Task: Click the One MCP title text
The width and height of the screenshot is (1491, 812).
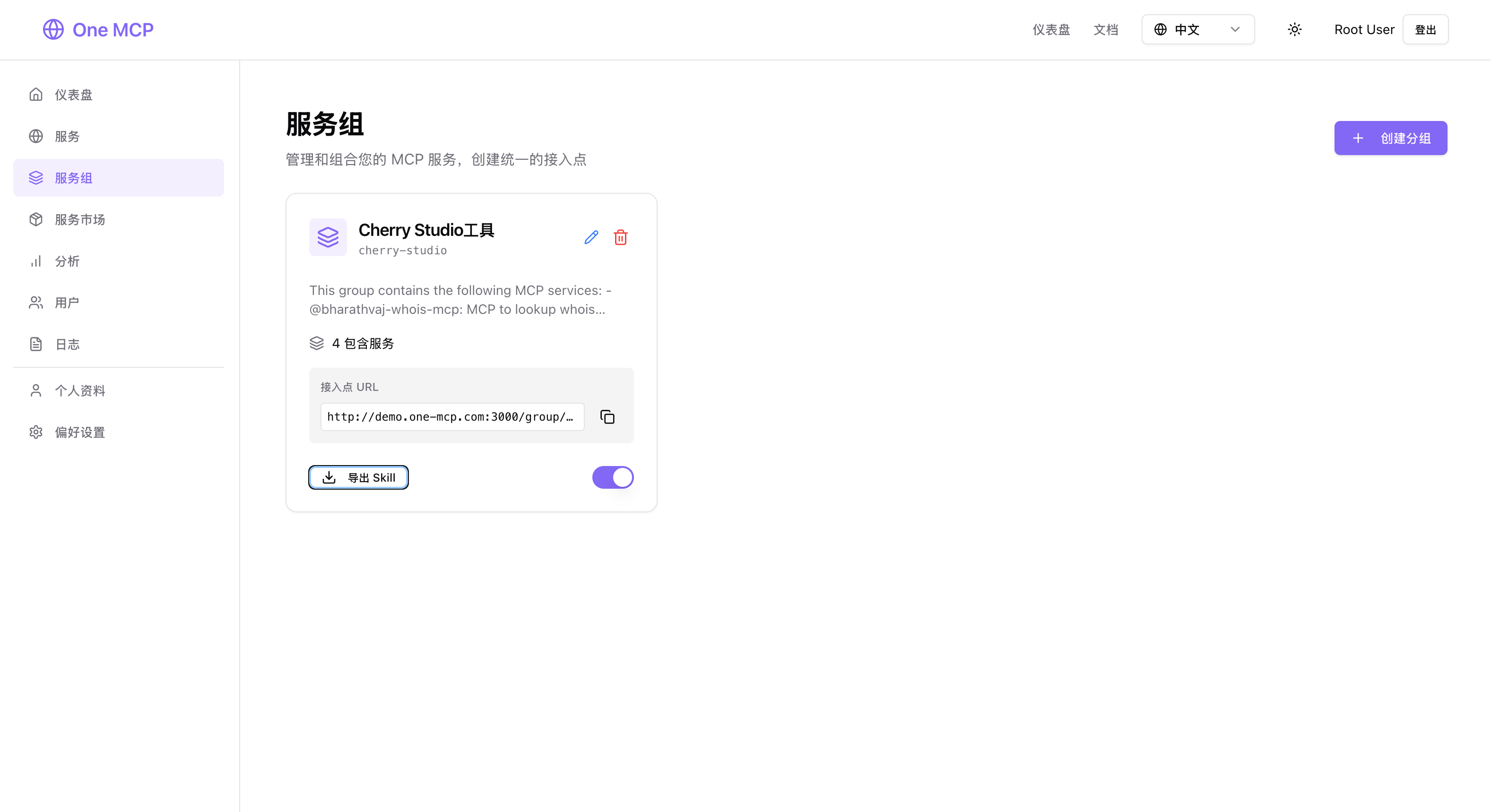Action: pos(113,29)
